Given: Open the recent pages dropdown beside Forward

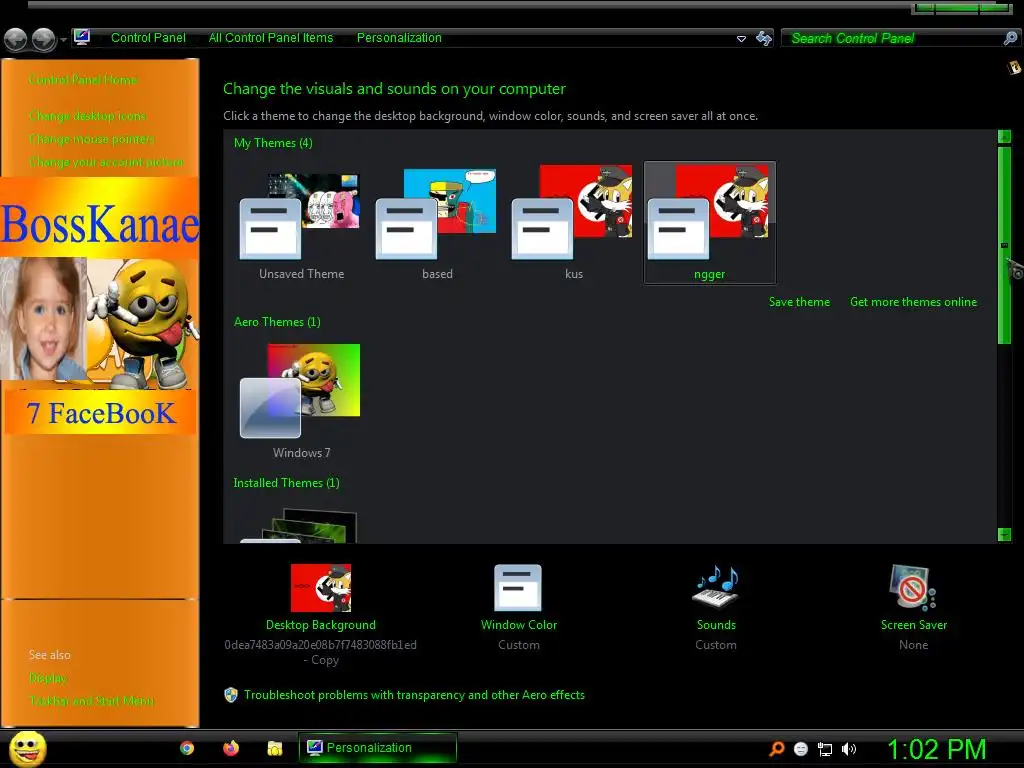Looking at the screenshot, I should tap(63, 40).
